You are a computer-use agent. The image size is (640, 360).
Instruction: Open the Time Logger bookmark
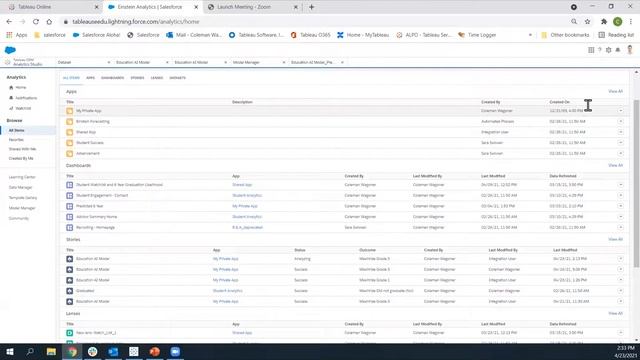tap(477, 35)
